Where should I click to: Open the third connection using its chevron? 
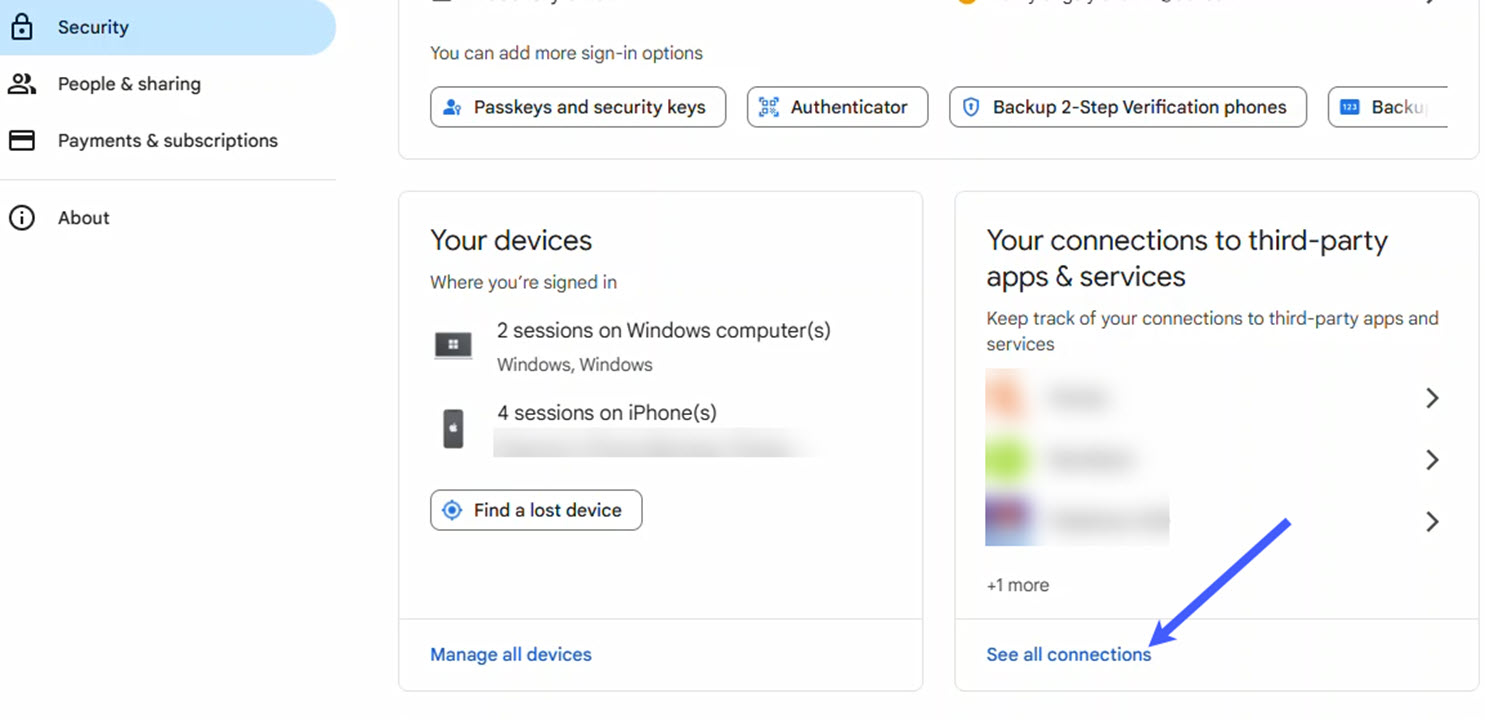(x=1432, y=521)
